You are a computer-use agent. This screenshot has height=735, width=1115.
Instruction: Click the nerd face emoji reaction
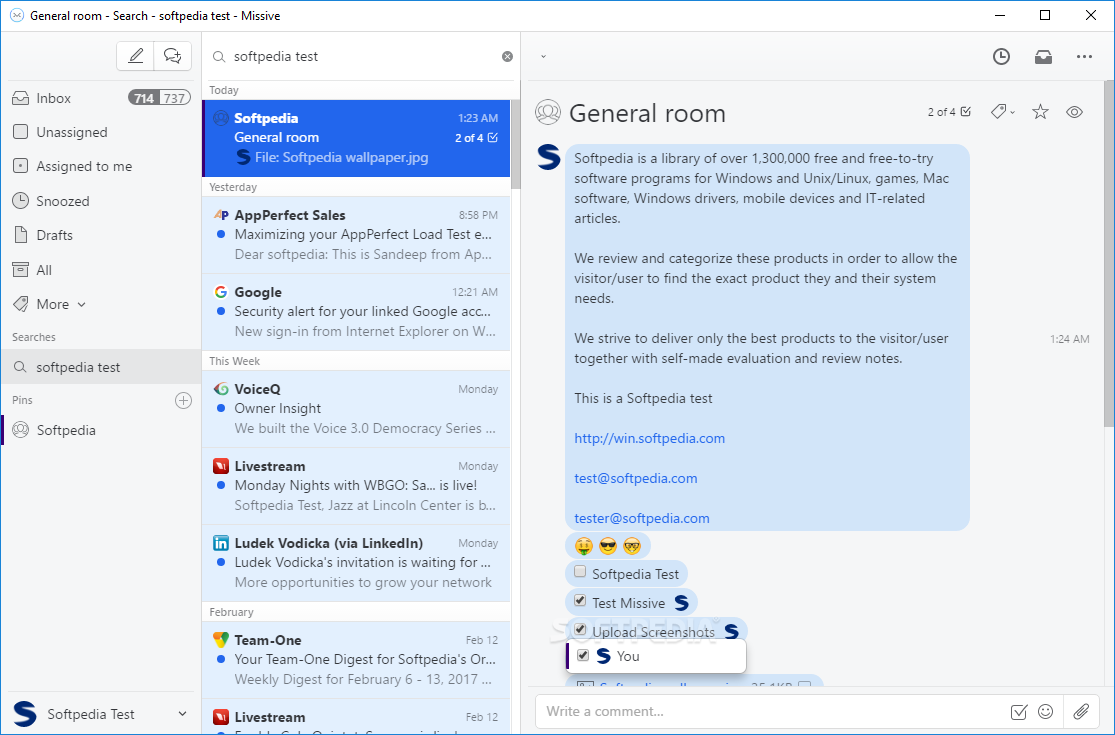point(632,546)
